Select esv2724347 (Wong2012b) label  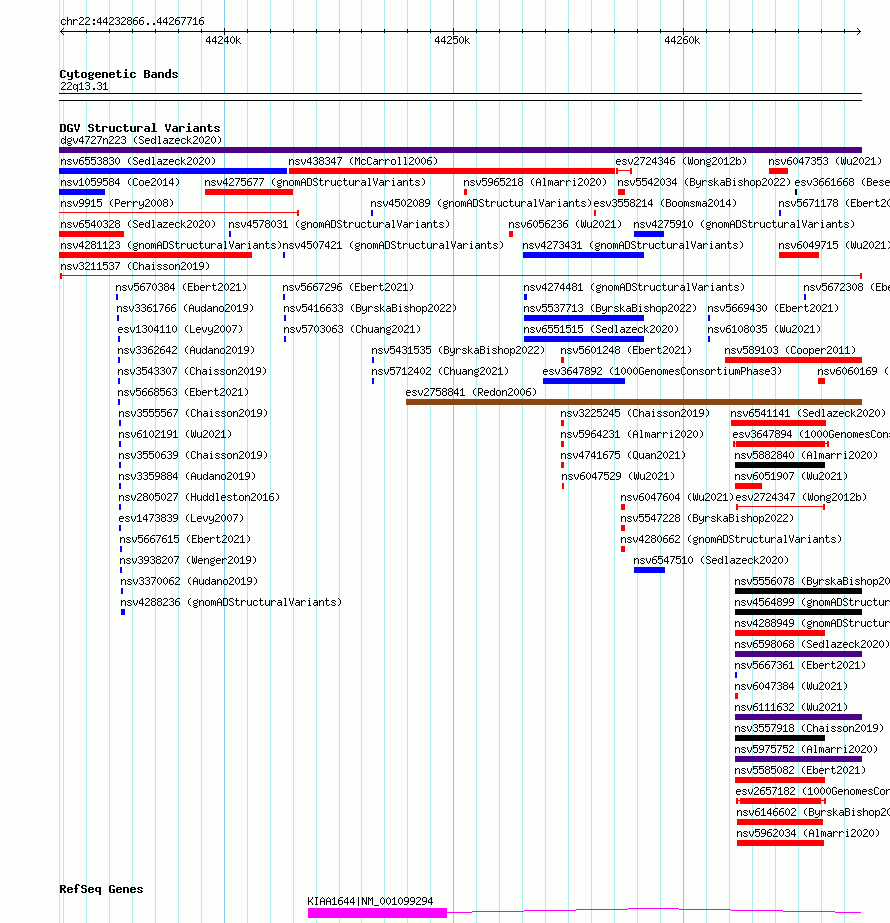point(801,497)
